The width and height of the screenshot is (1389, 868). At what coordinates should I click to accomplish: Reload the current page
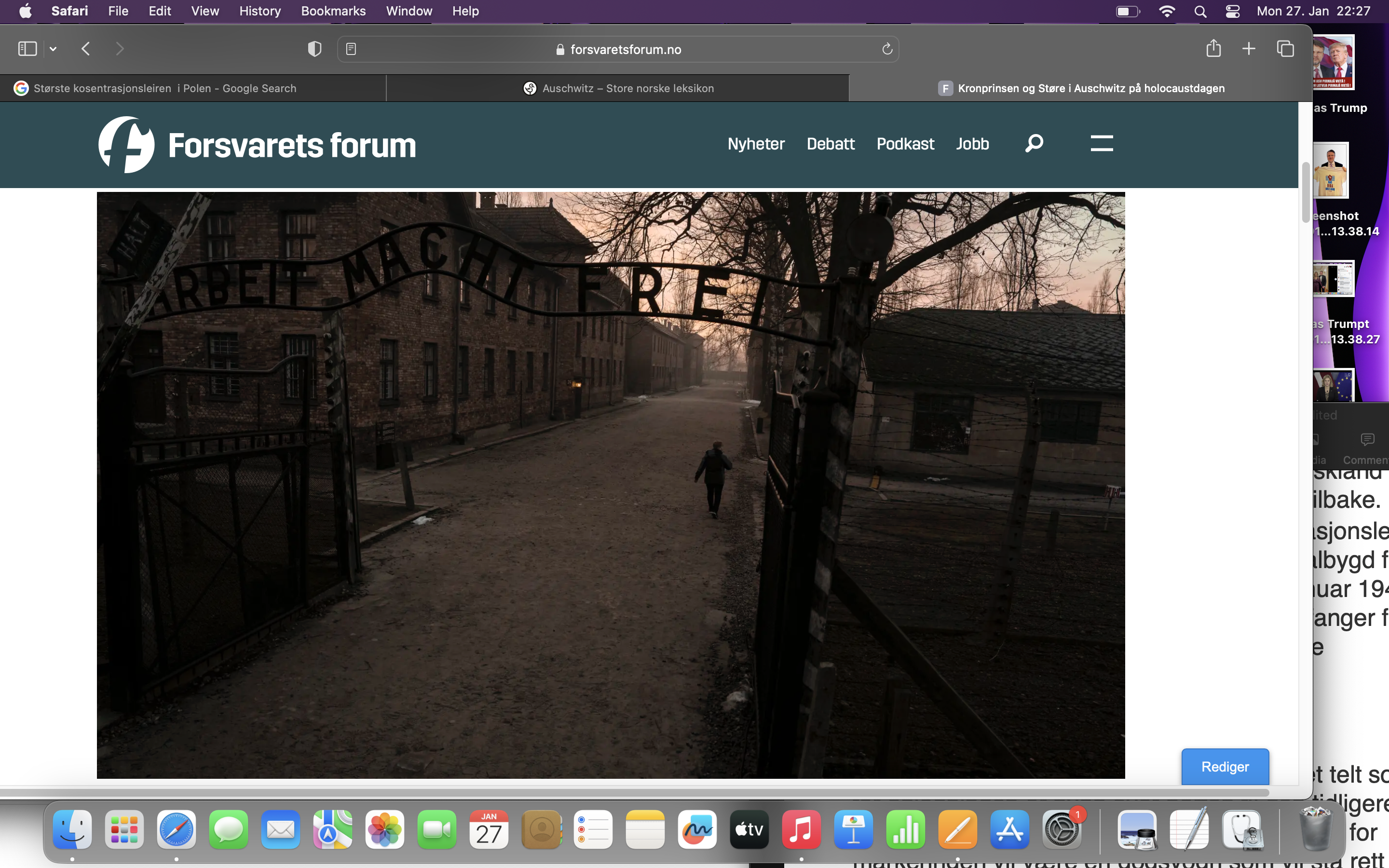887,49
